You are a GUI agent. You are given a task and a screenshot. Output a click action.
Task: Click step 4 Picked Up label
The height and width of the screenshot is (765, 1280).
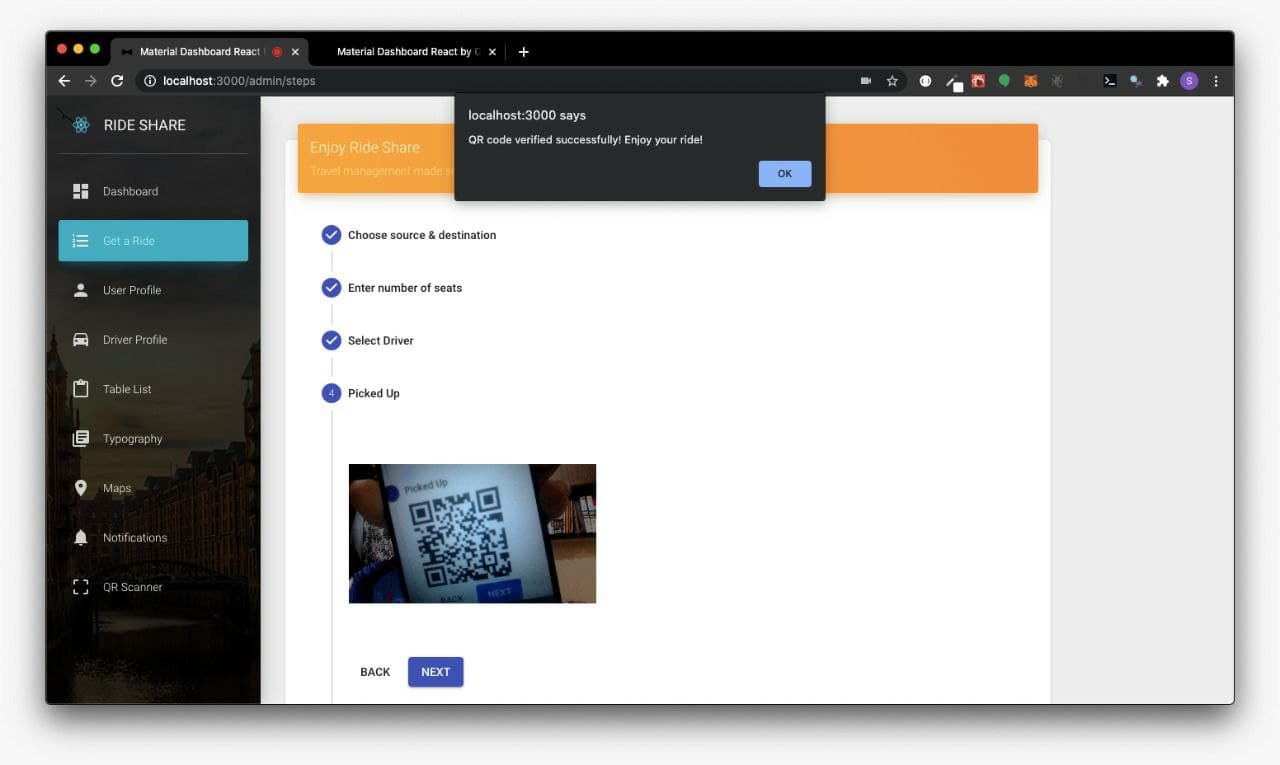[374, 394]
